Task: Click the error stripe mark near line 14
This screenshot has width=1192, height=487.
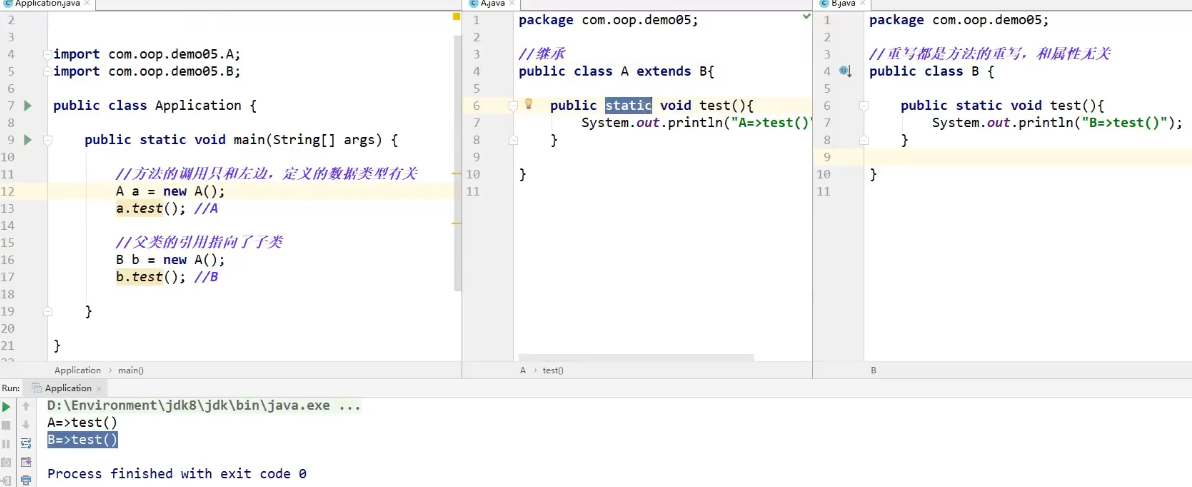Action: (456, 223)
